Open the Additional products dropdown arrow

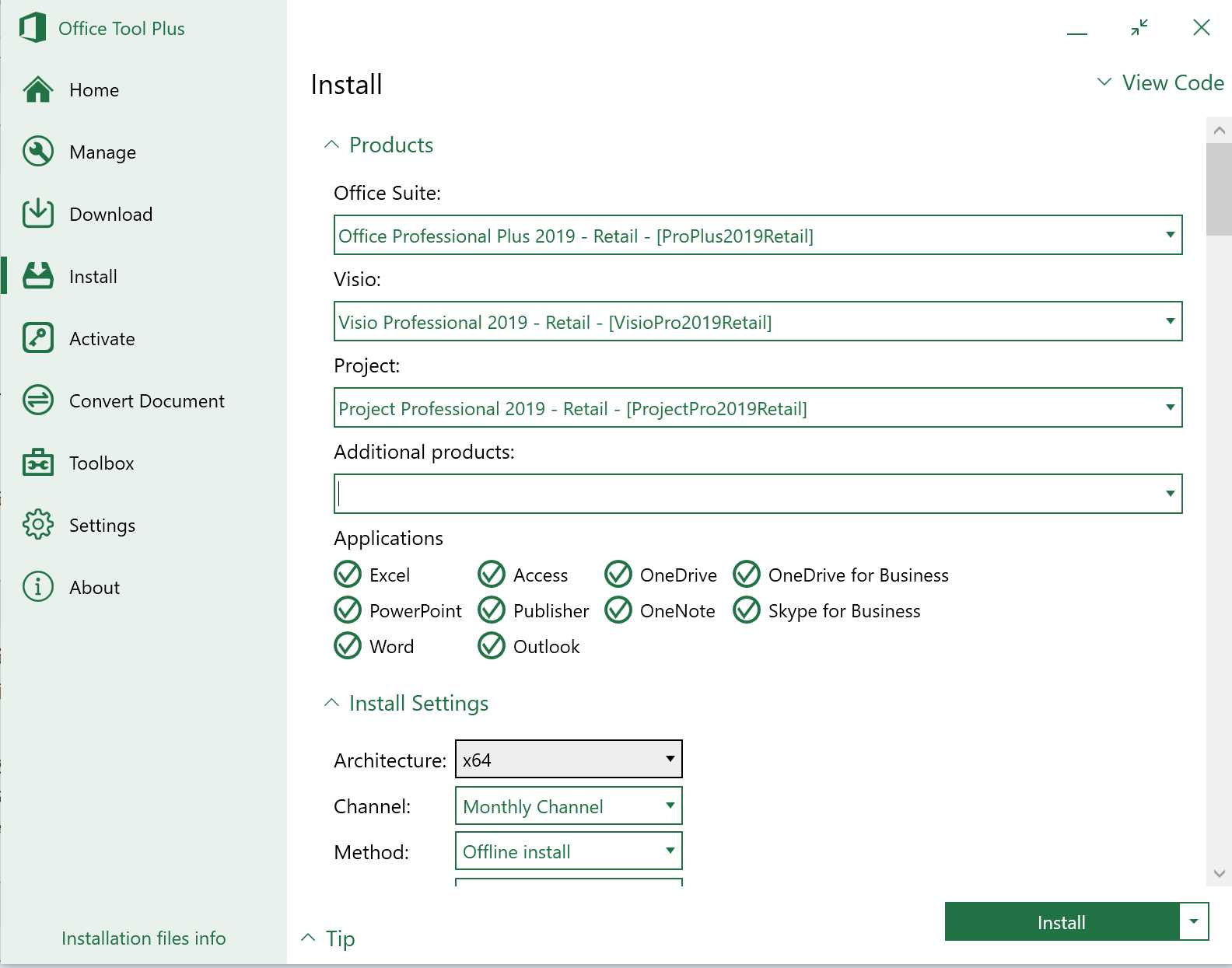click(x=1170, y=494)
